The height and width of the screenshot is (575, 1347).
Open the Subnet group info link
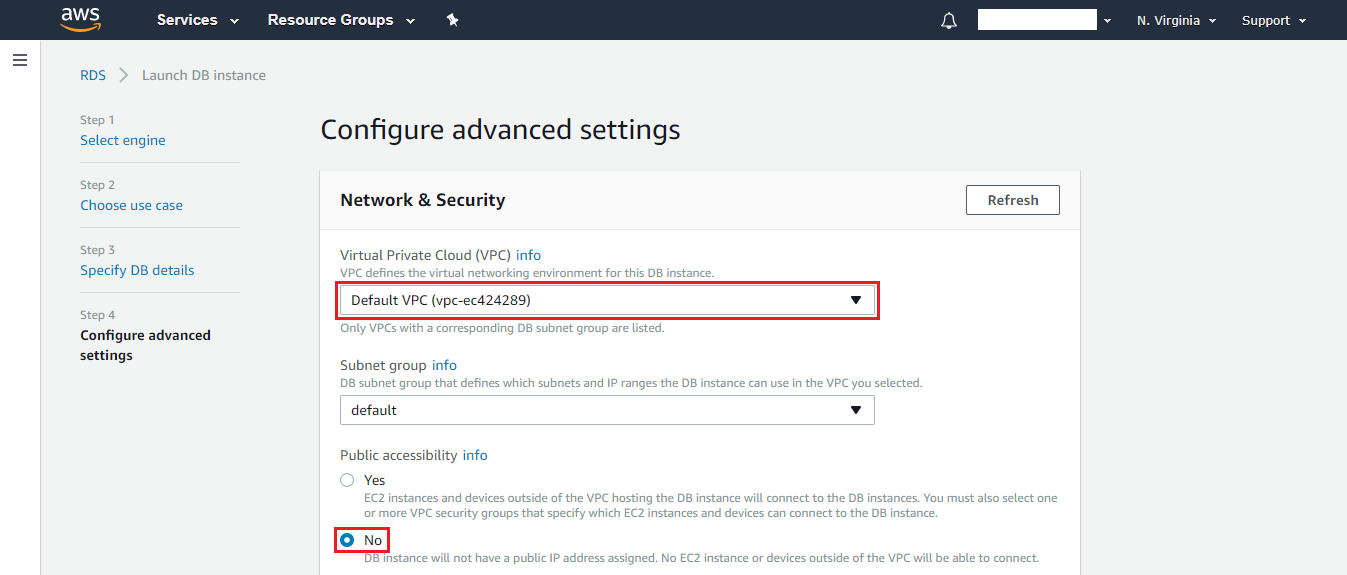click(x=444, y=365)
